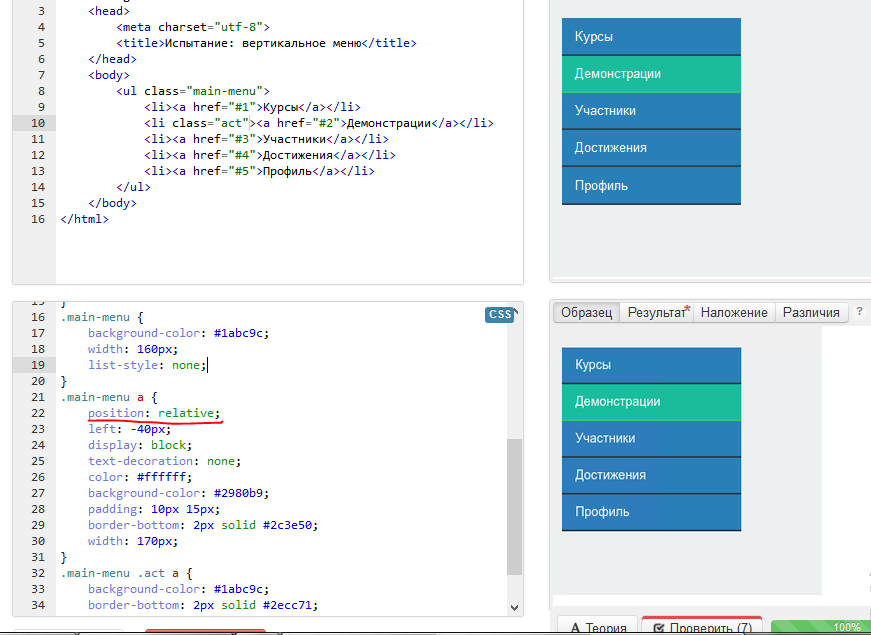Click the <body> opening tag on line 7
This screenshot has width=871, height=635.
tap(109, 76)
